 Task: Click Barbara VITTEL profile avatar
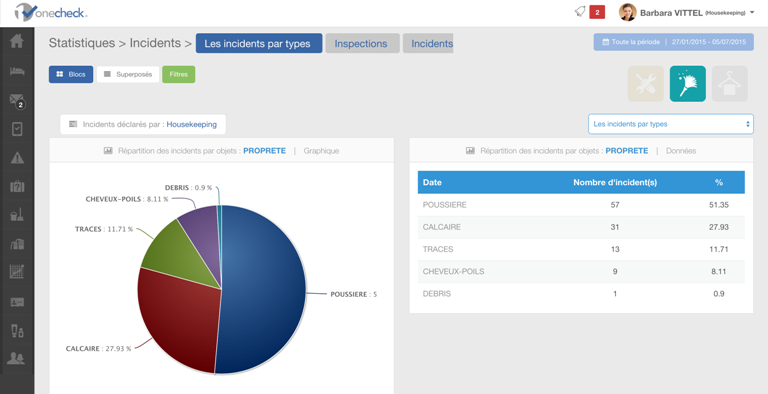pyautogui.click(x=627, y=12)
